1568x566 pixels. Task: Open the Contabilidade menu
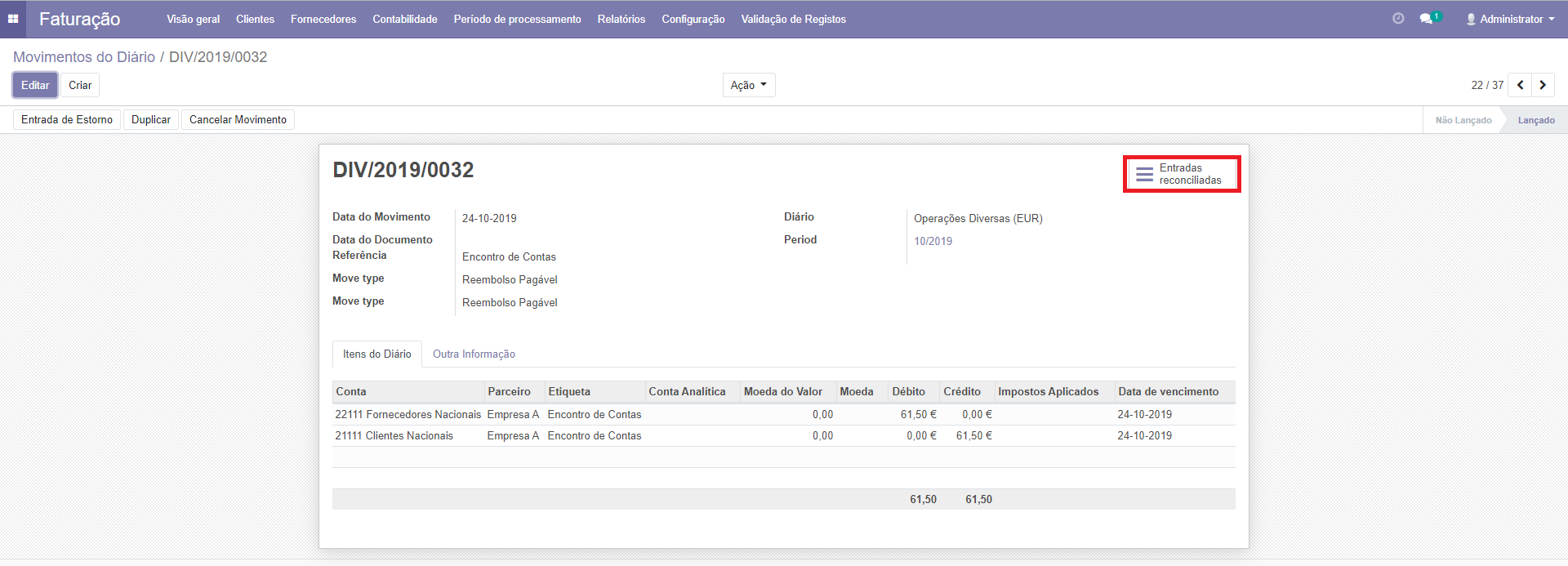click(404, 19)
